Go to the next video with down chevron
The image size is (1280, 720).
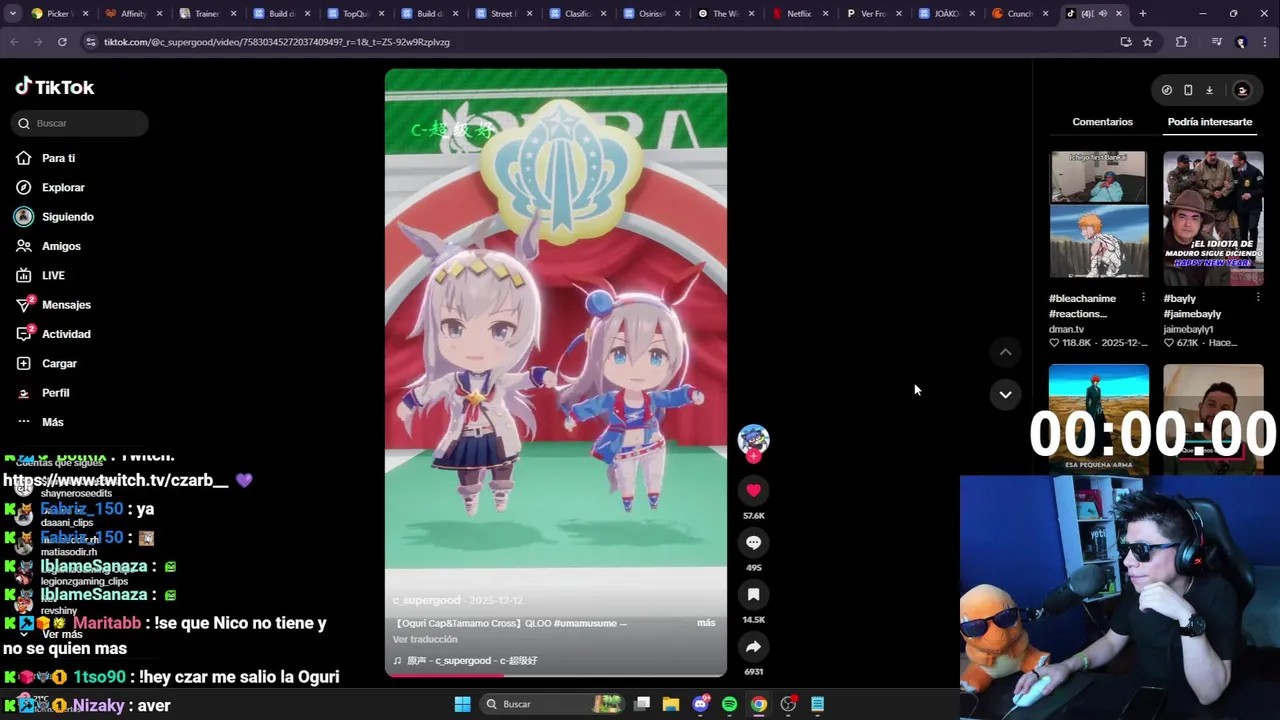pos(1005,394)
